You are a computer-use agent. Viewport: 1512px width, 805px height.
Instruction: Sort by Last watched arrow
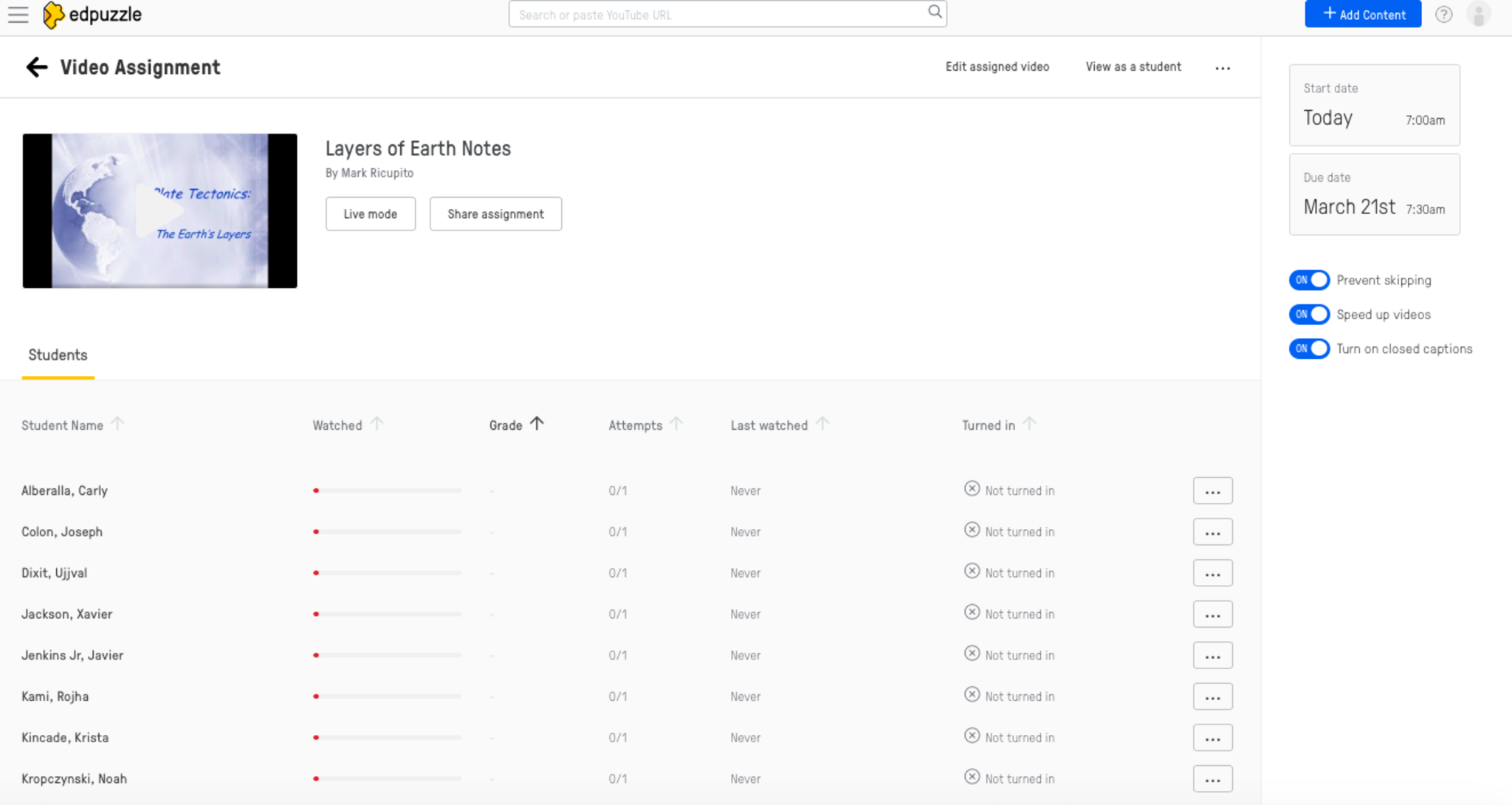click(x=822, y=424)
